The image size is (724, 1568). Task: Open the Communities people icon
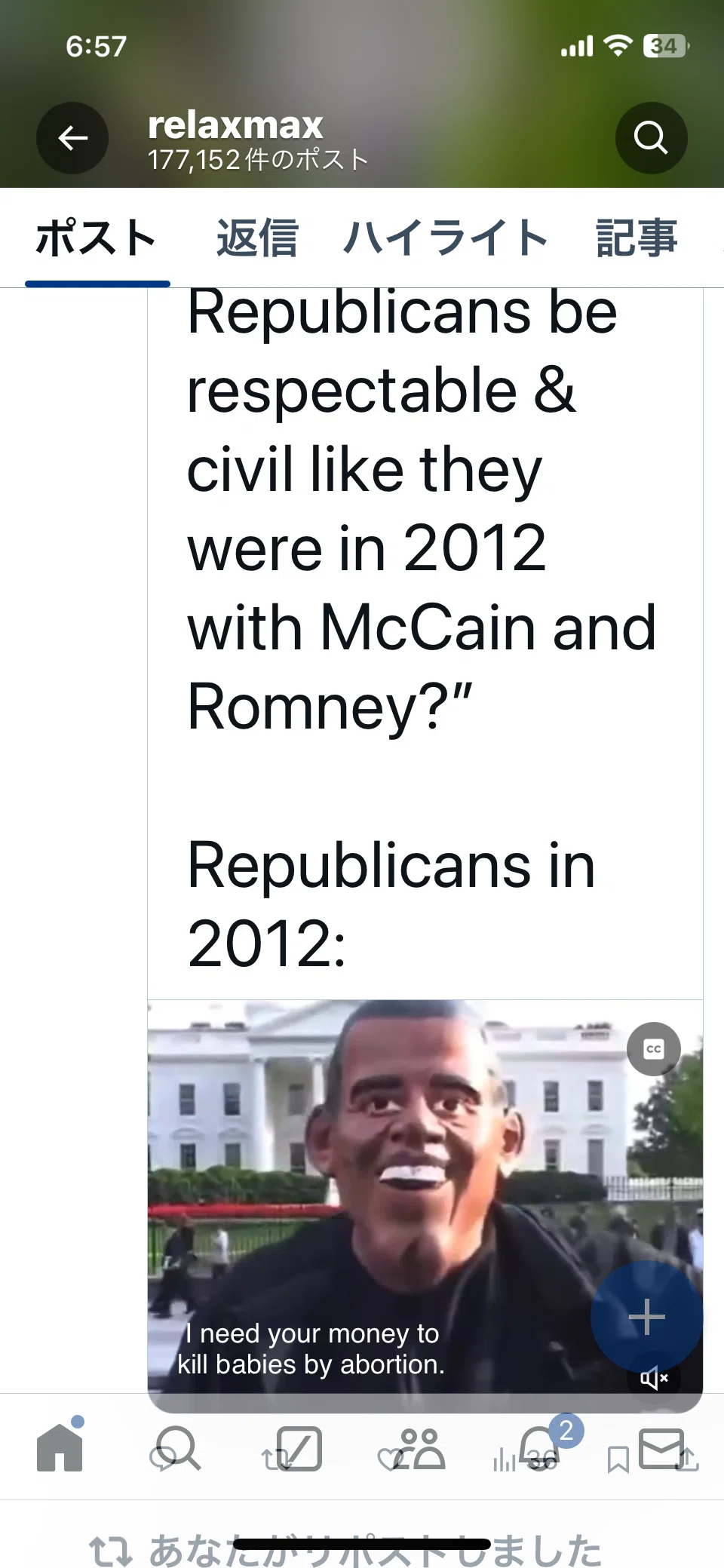click(420, 1448)
